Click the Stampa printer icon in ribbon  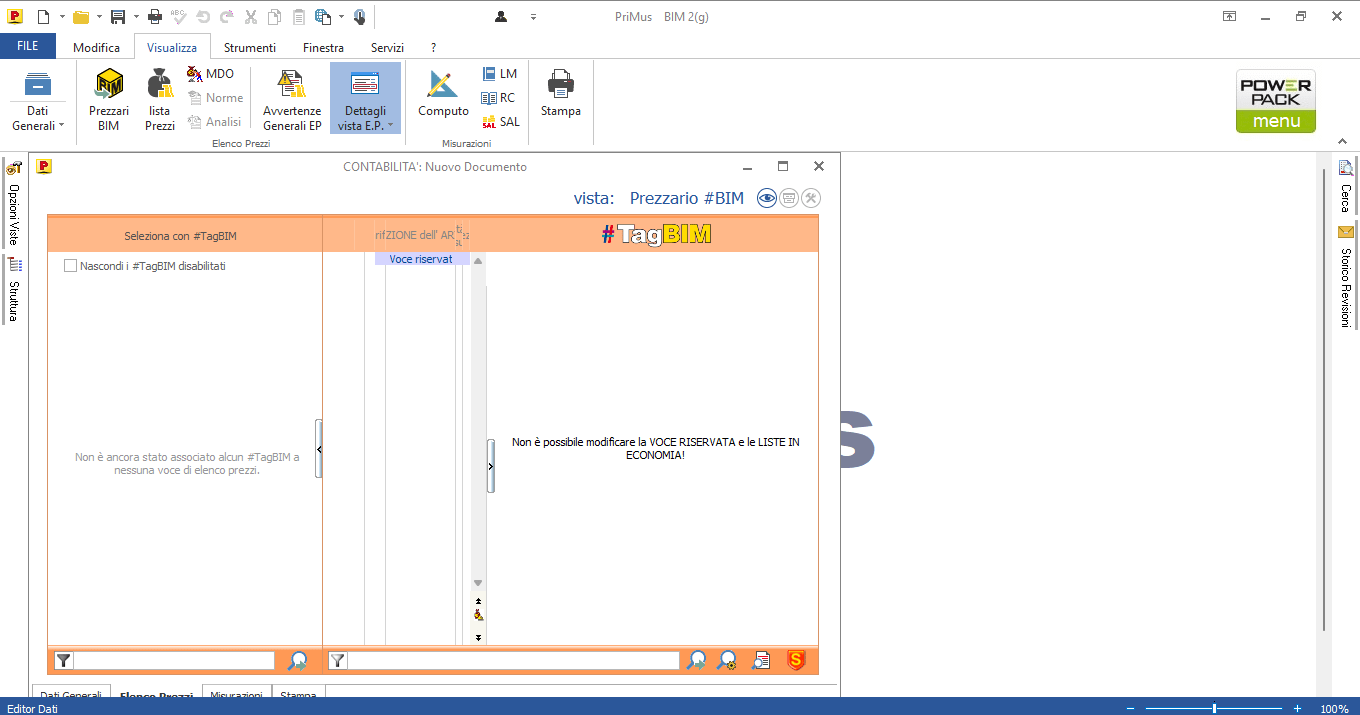click(560, 95)
